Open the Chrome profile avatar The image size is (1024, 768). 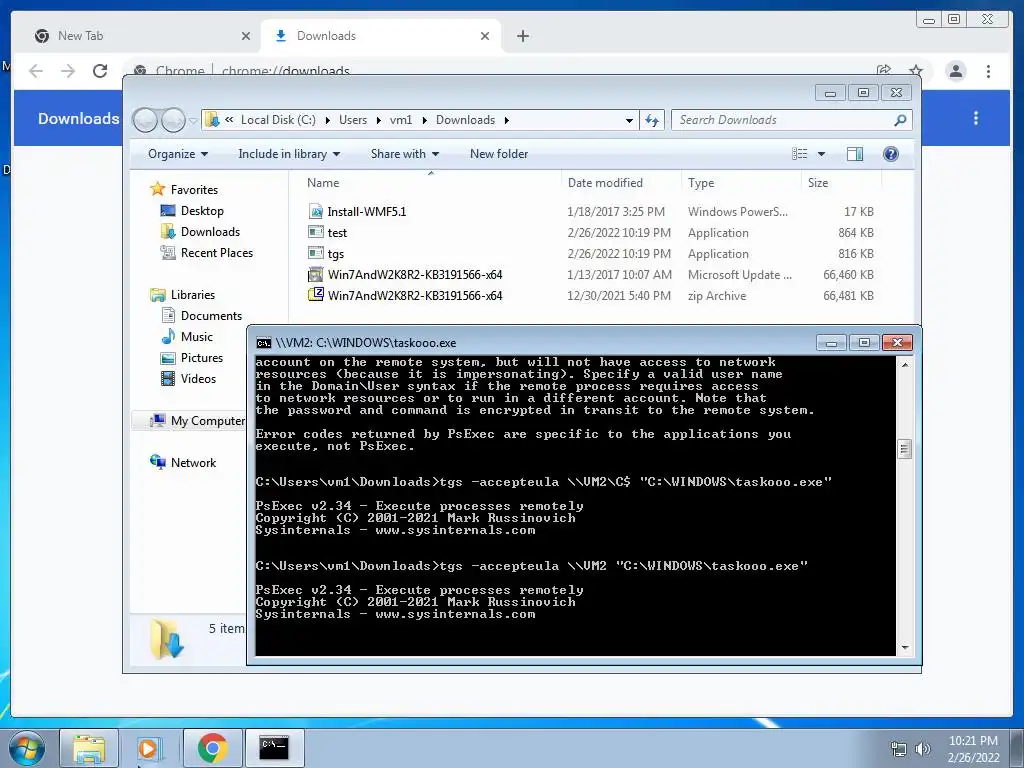(955, 71)
